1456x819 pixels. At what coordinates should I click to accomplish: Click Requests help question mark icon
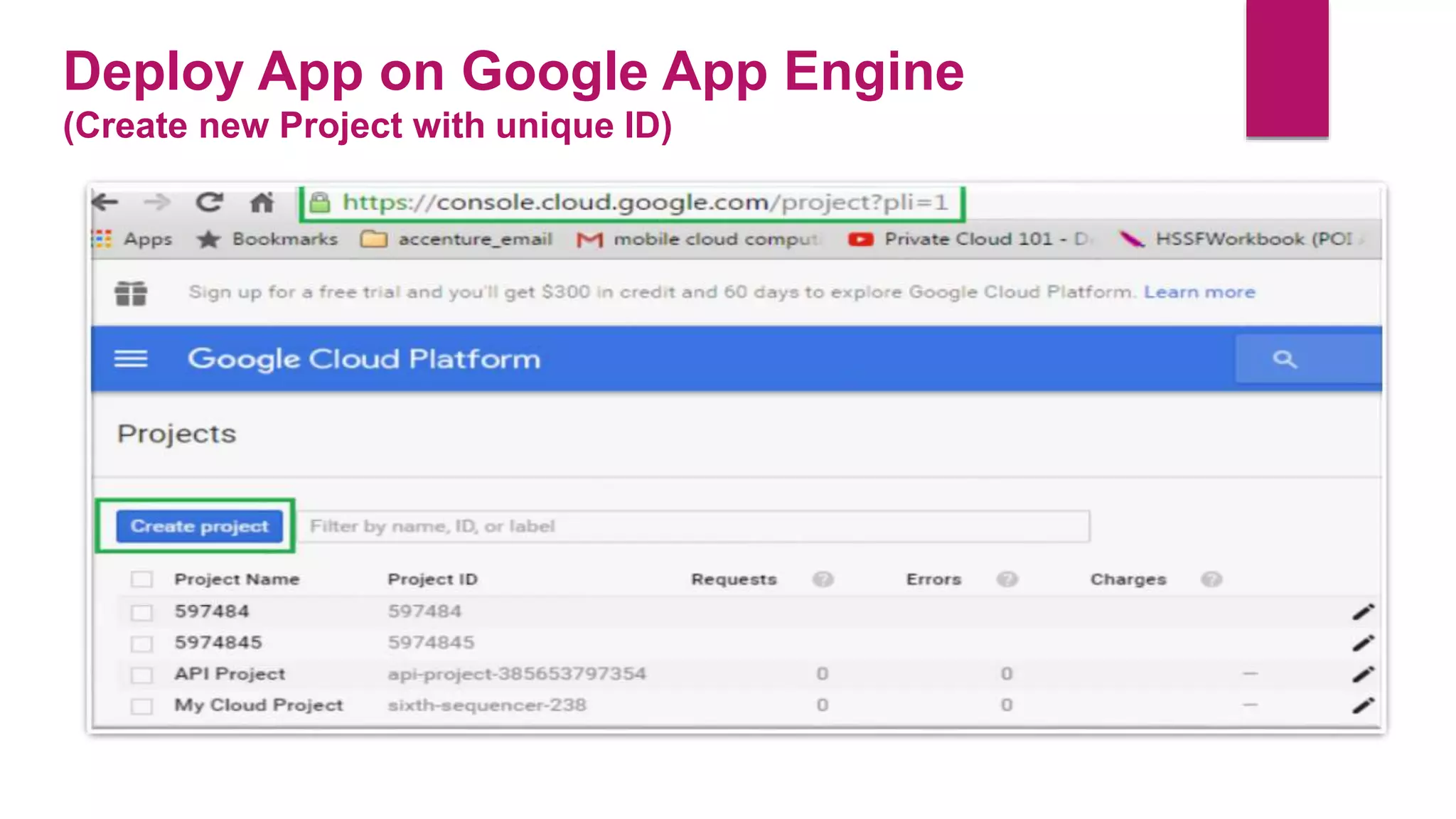tap(823, 579)
